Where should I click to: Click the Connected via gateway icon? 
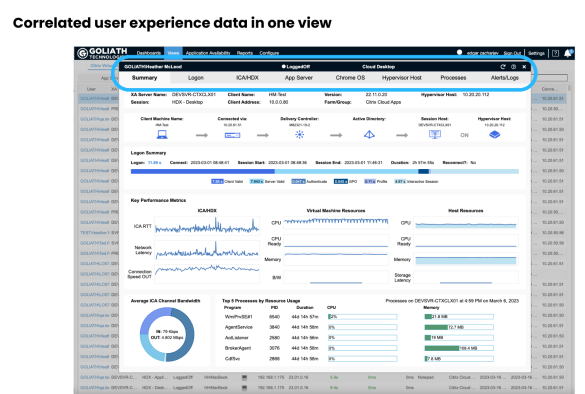[232, 135]
